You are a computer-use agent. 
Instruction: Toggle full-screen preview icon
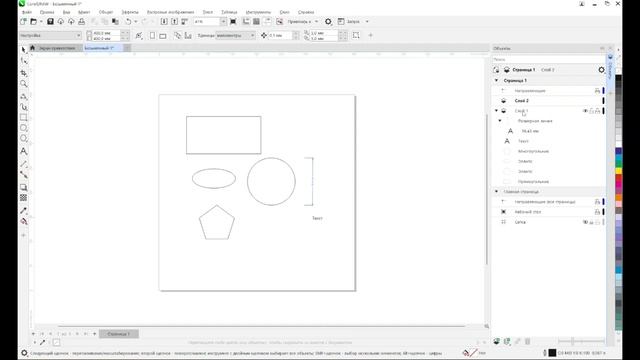233,21
